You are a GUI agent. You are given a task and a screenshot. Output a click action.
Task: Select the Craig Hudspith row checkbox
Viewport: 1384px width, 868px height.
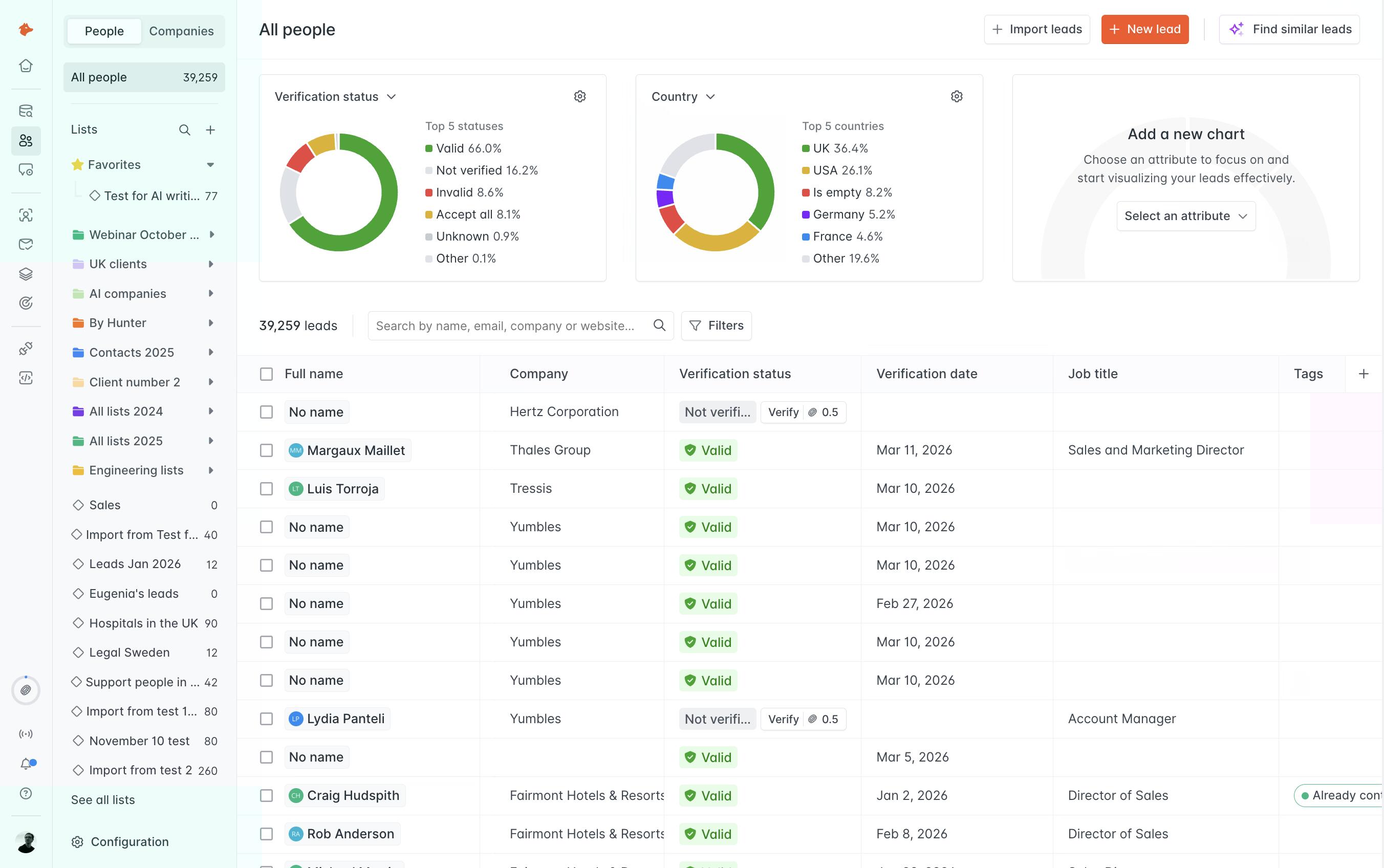click(x=266, y=796)
